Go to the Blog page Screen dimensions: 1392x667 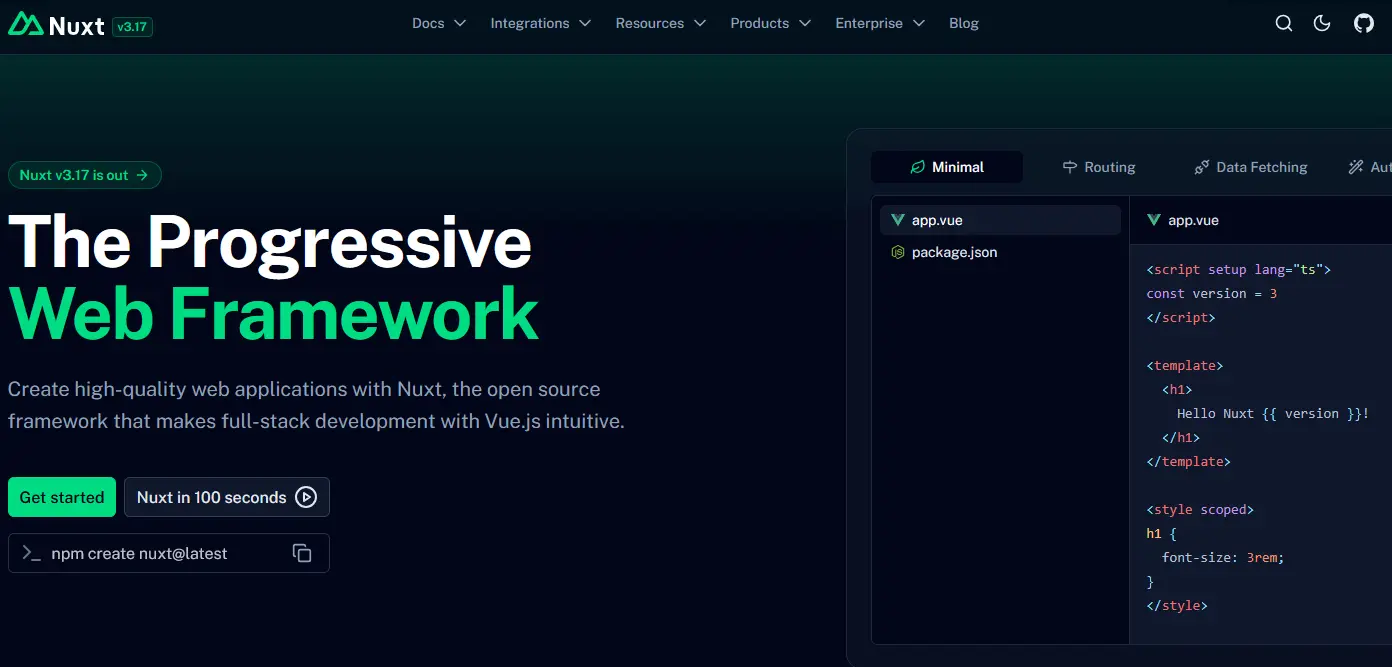pos(964,23)
